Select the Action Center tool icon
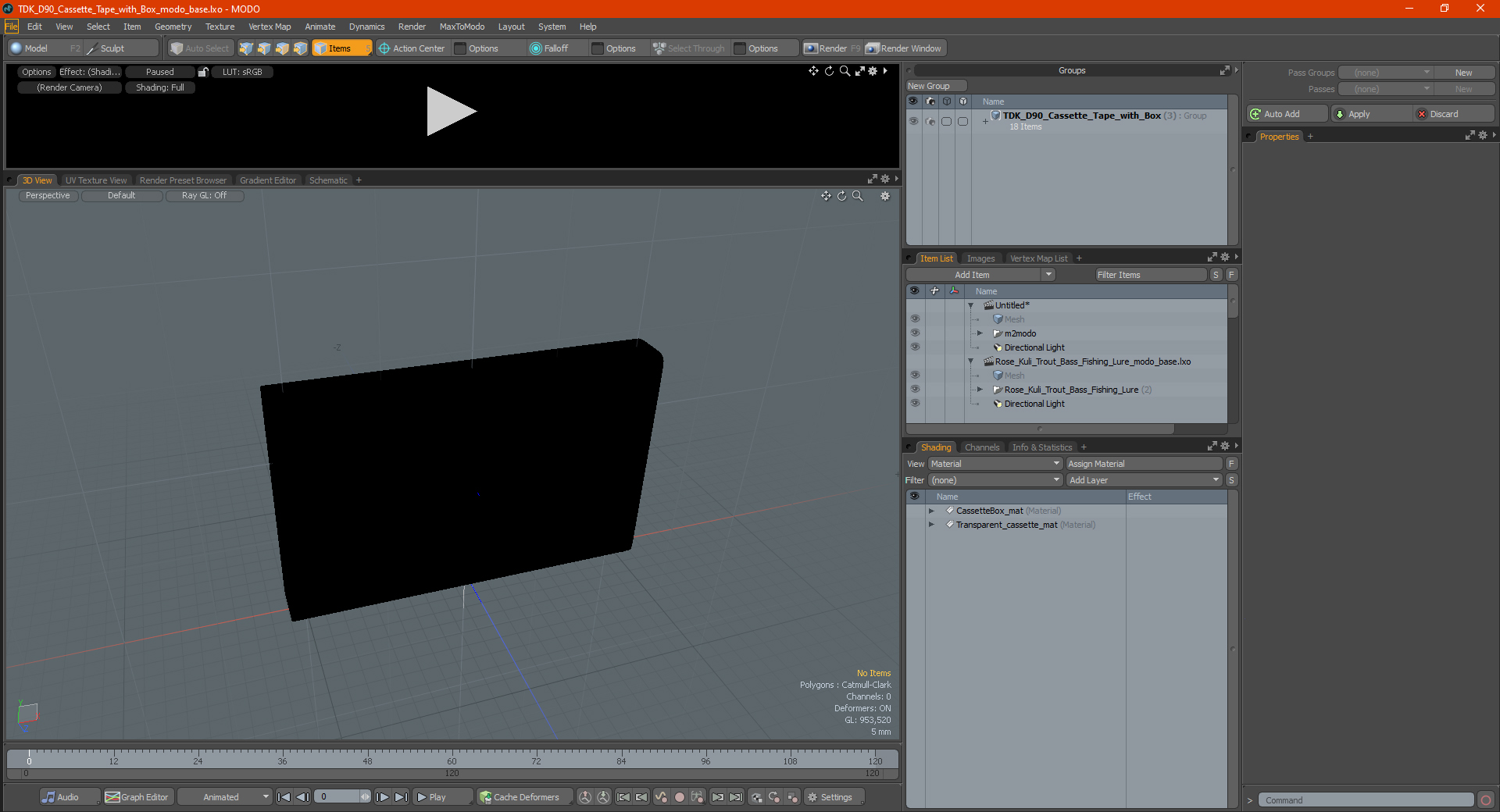 tap(384, 48)
